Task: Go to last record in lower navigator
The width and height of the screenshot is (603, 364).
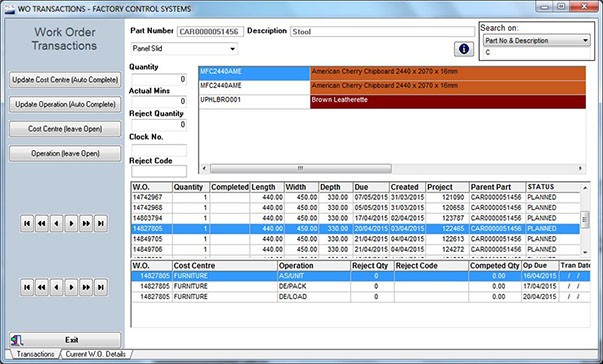Action: (x=101, y=287)
